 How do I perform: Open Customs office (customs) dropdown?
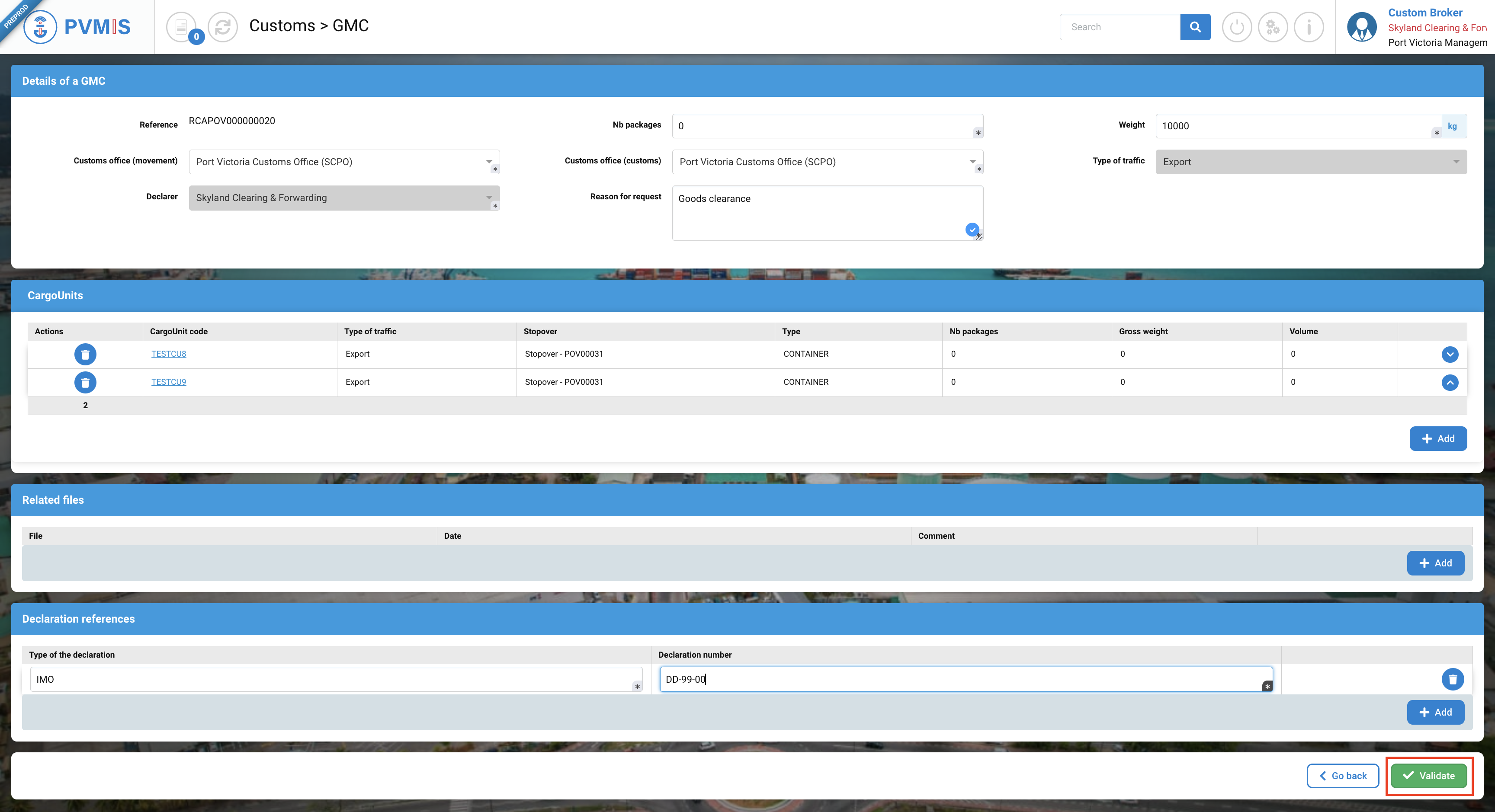[x=827, y=162]
